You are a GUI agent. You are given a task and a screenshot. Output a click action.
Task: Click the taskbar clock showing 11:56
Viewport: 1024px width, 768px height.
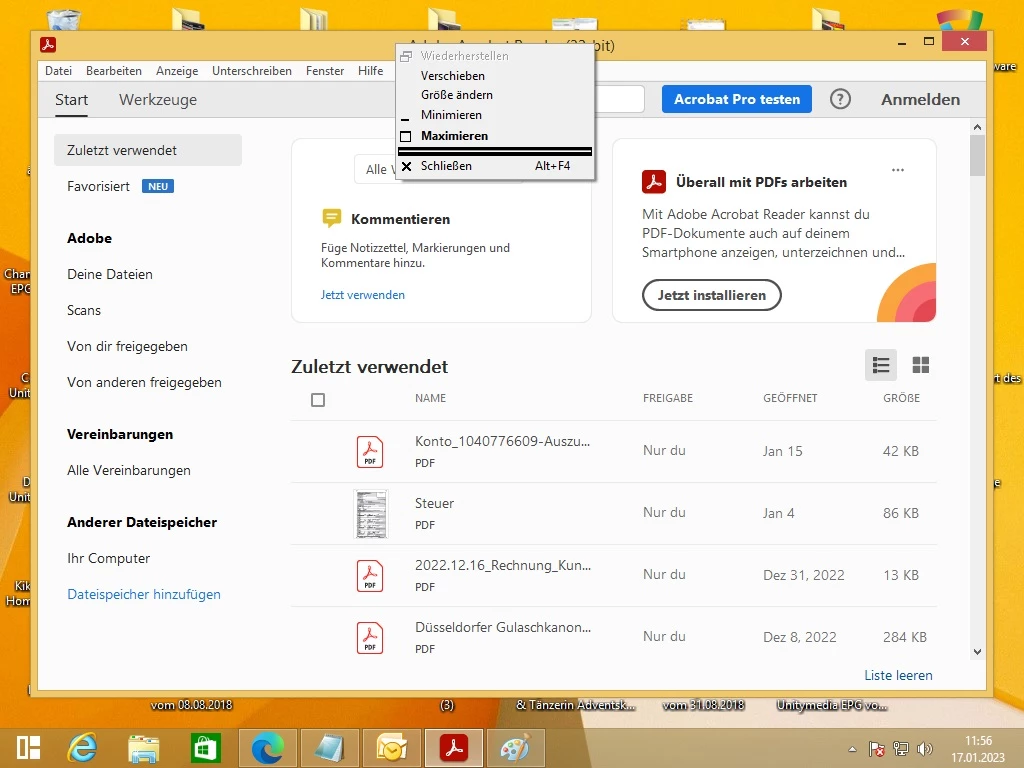pos(978,741)
